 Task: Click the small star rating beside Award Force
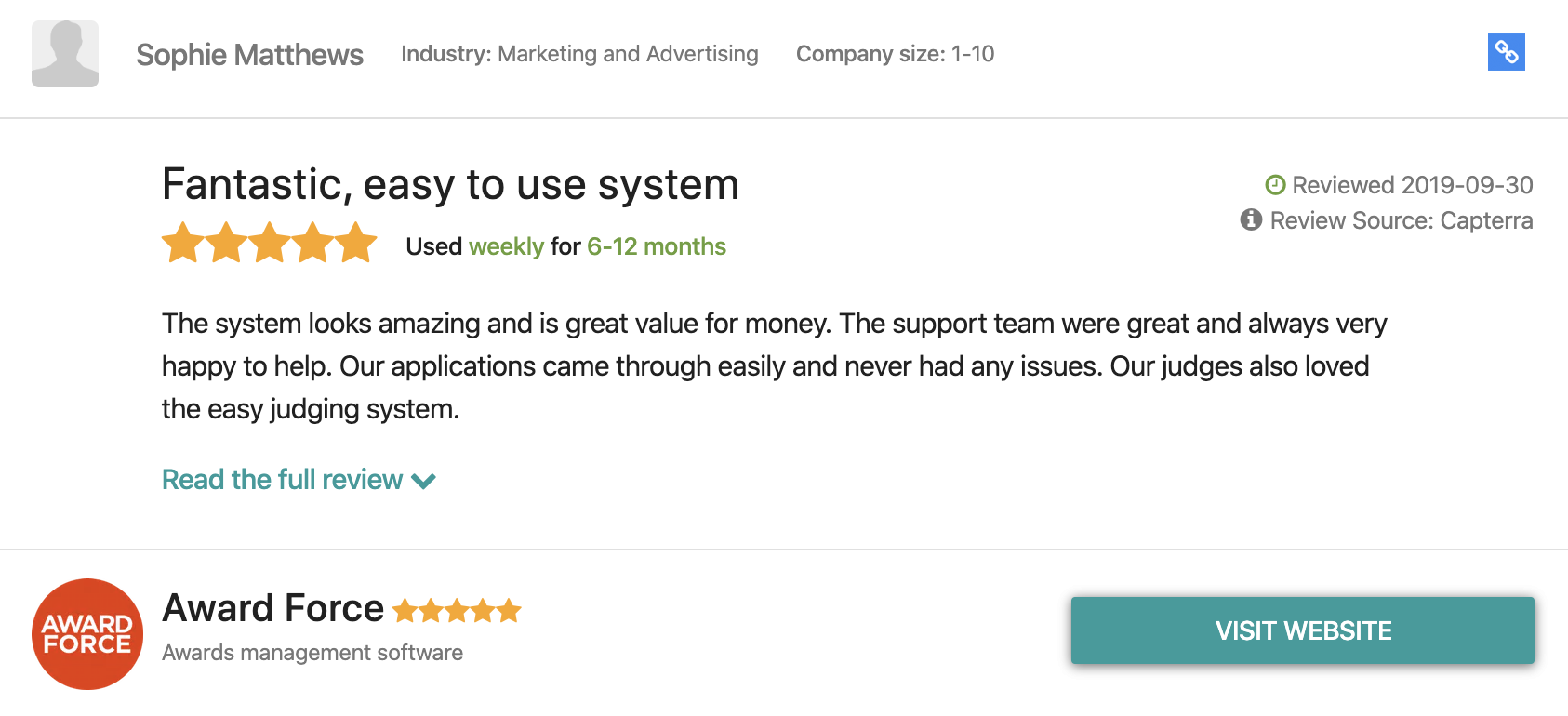[x=457, y=611]
